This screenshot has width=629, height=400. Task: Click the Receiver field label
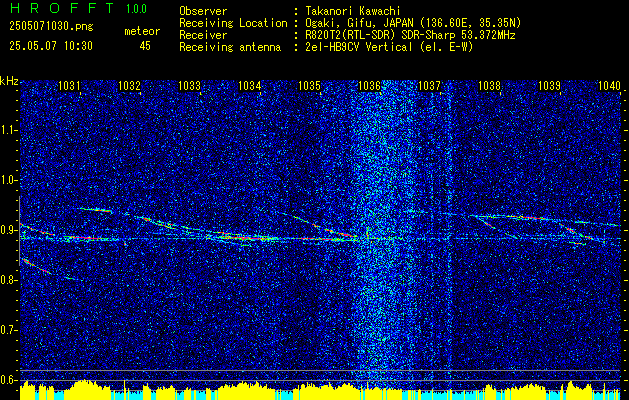(x=203, y=35)
